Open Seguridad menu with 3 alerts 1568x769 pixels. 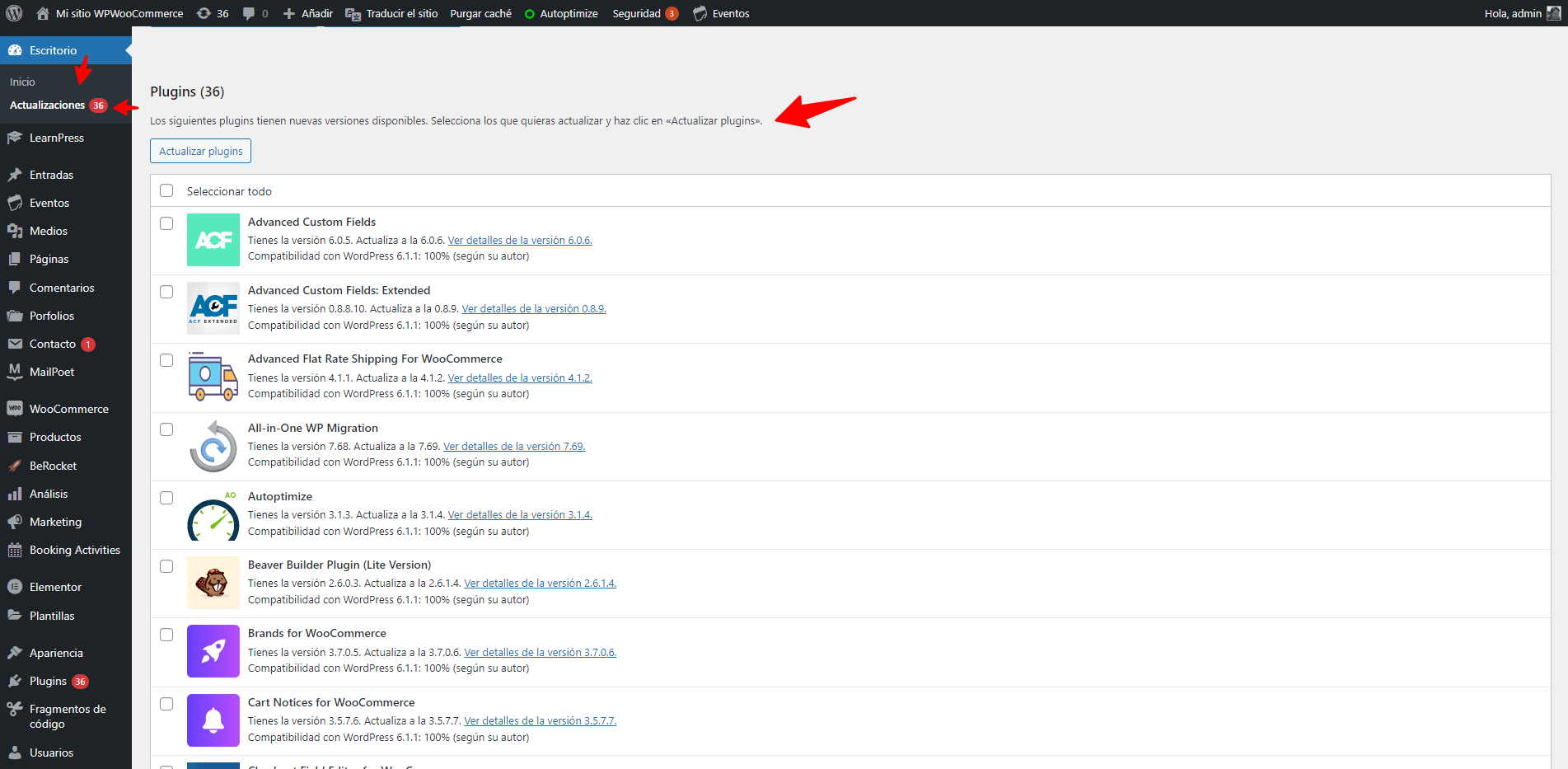645,13
